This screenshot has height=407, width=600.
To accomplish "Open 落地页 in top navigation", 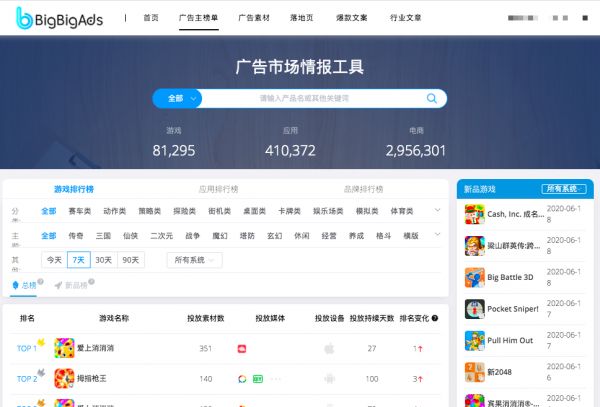I will click(x=302, y=18).
